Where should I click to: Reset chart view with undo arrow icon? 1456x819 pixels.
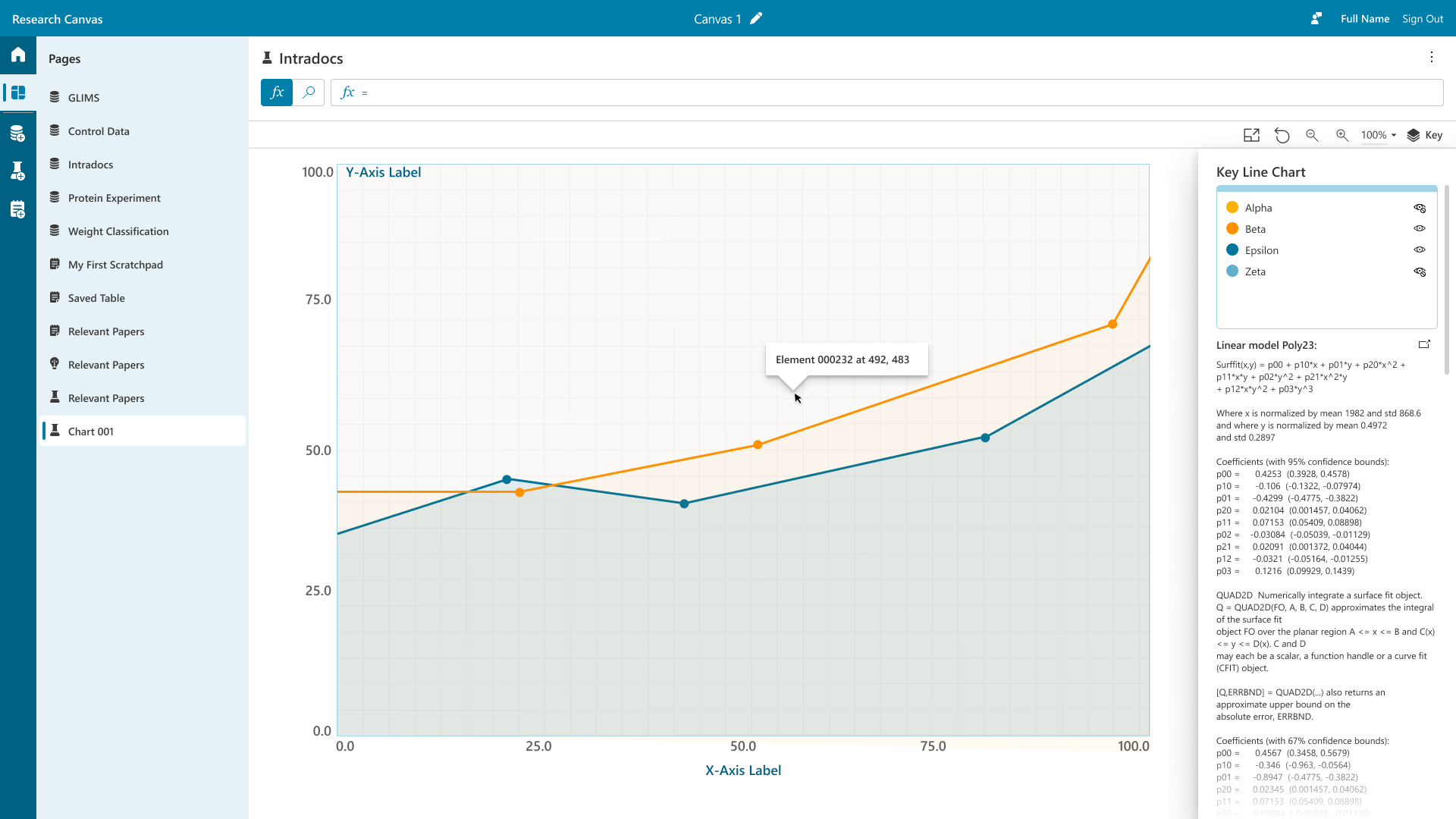tap(1282, 135)
